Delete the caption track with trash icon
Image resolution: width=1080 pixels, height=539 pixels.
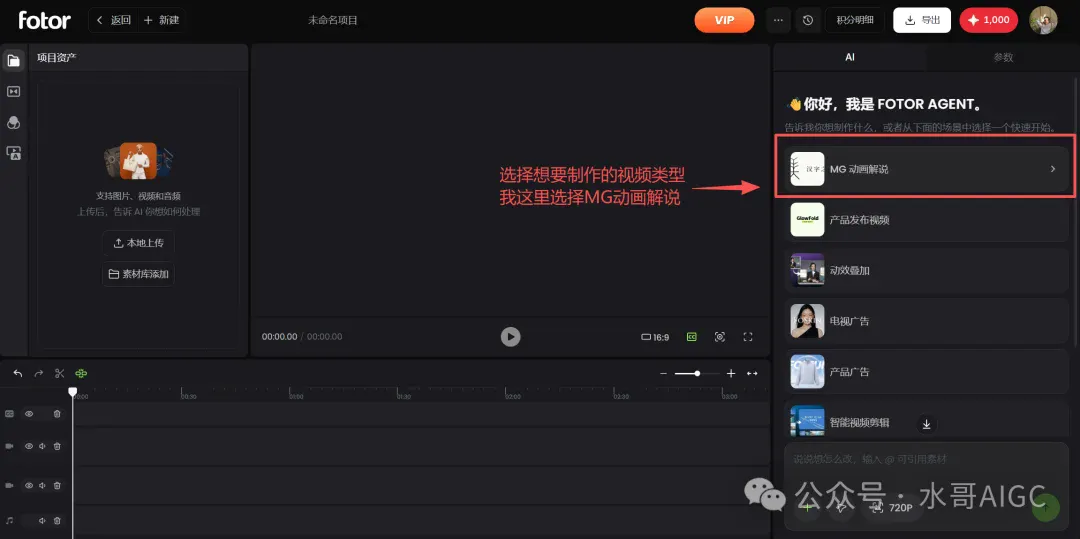pos(57,414)
